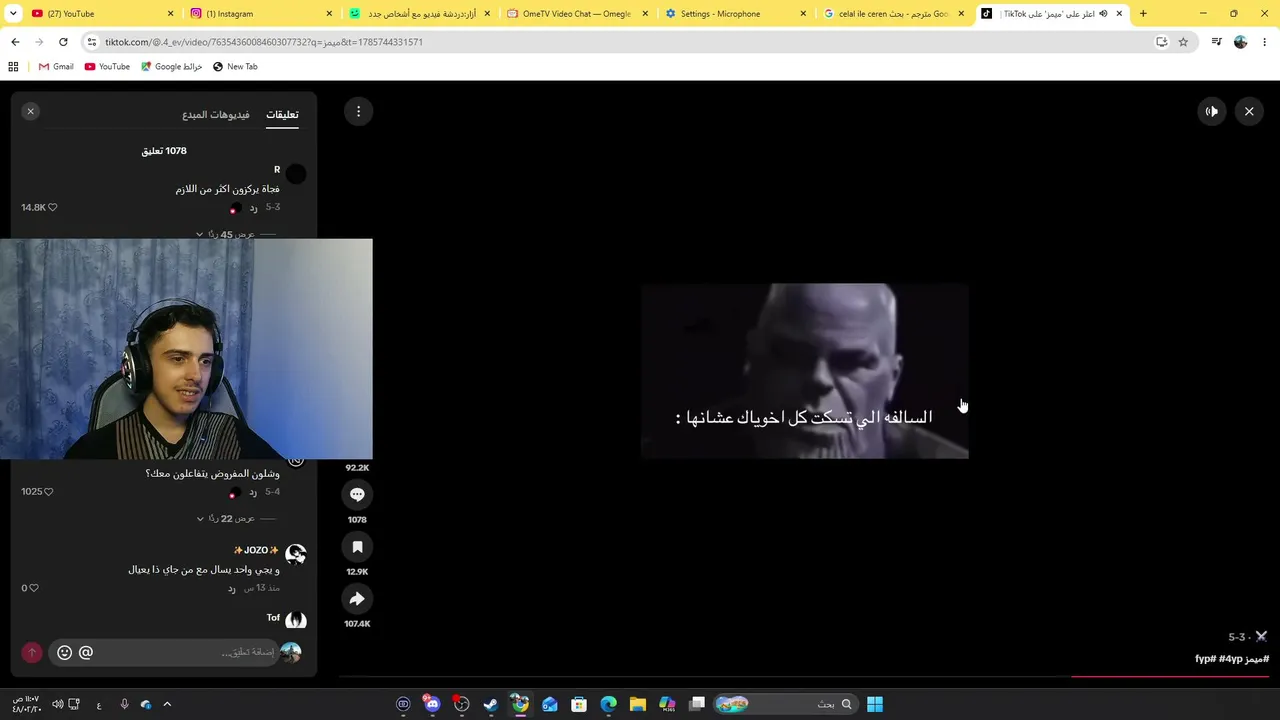The height and width of the screenshot is (720, 1280).
Task: Reply to the comment by R
Action: [x=253, y=207]
